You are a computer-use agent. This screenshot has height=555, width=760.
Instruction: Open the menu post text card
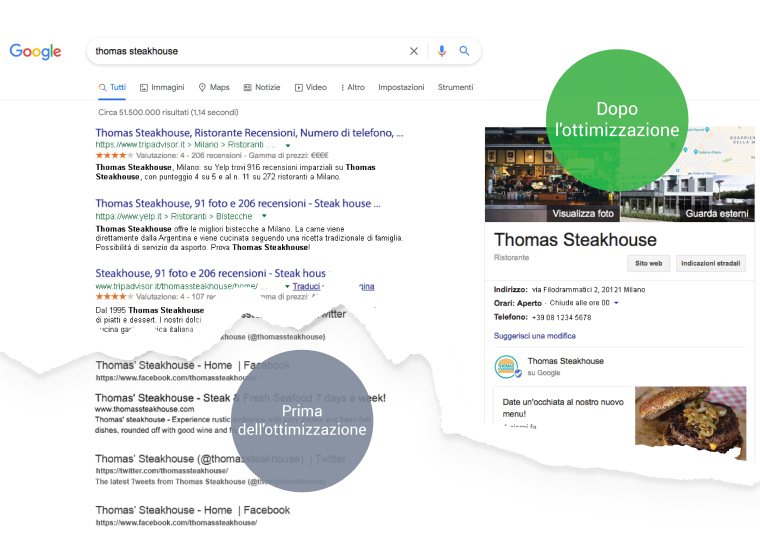[563, 408]
